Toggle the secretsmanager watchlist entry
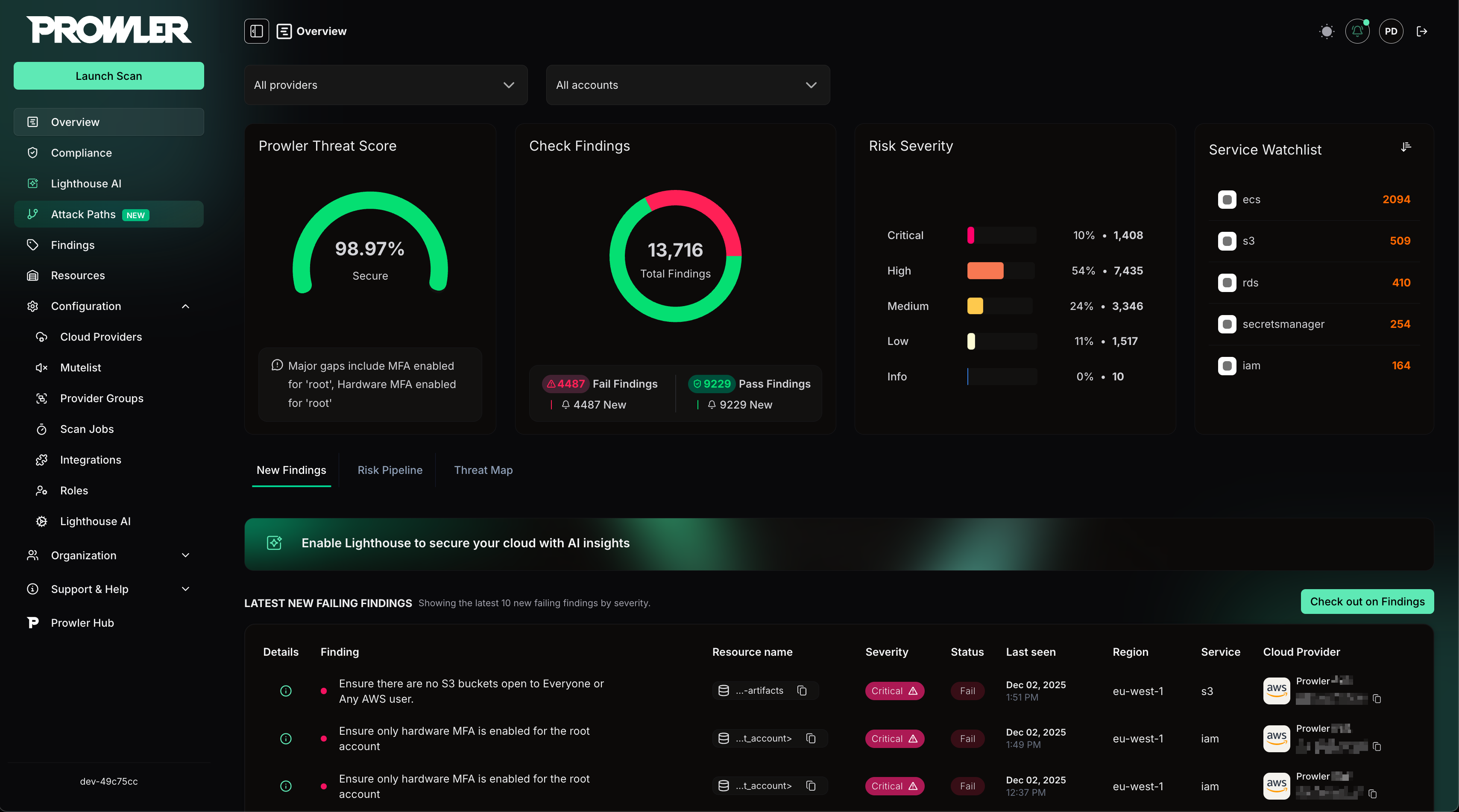The height and width of the screenshot is (812, 1459). [x=1227, y=324]
